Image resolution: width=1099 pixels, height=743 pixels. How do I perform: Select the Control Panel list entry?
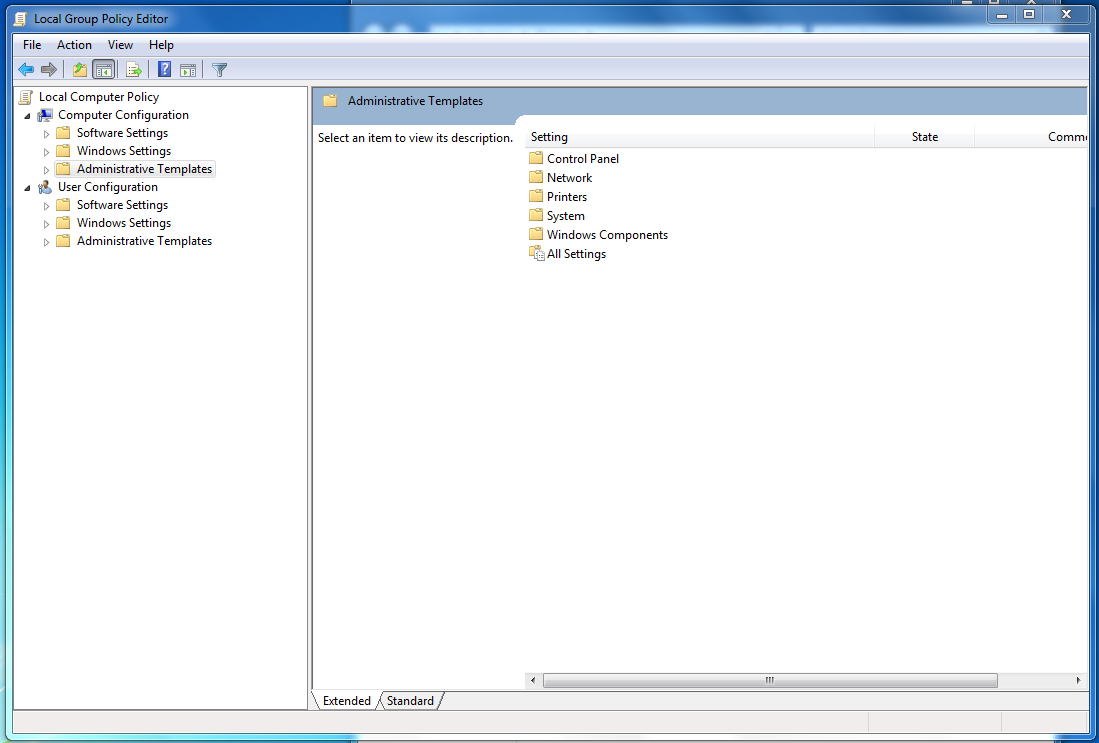(x=583, y=158)
